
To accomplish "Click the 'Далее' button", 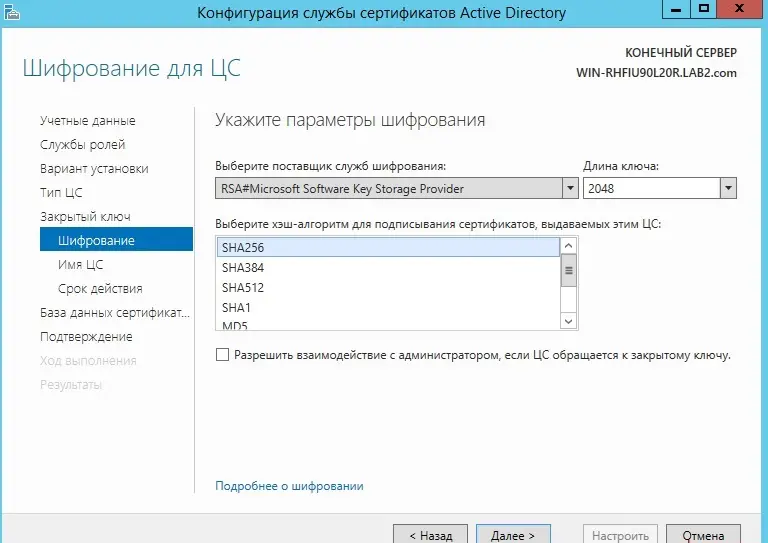I will pyautogui.click(x=513, y=535).
